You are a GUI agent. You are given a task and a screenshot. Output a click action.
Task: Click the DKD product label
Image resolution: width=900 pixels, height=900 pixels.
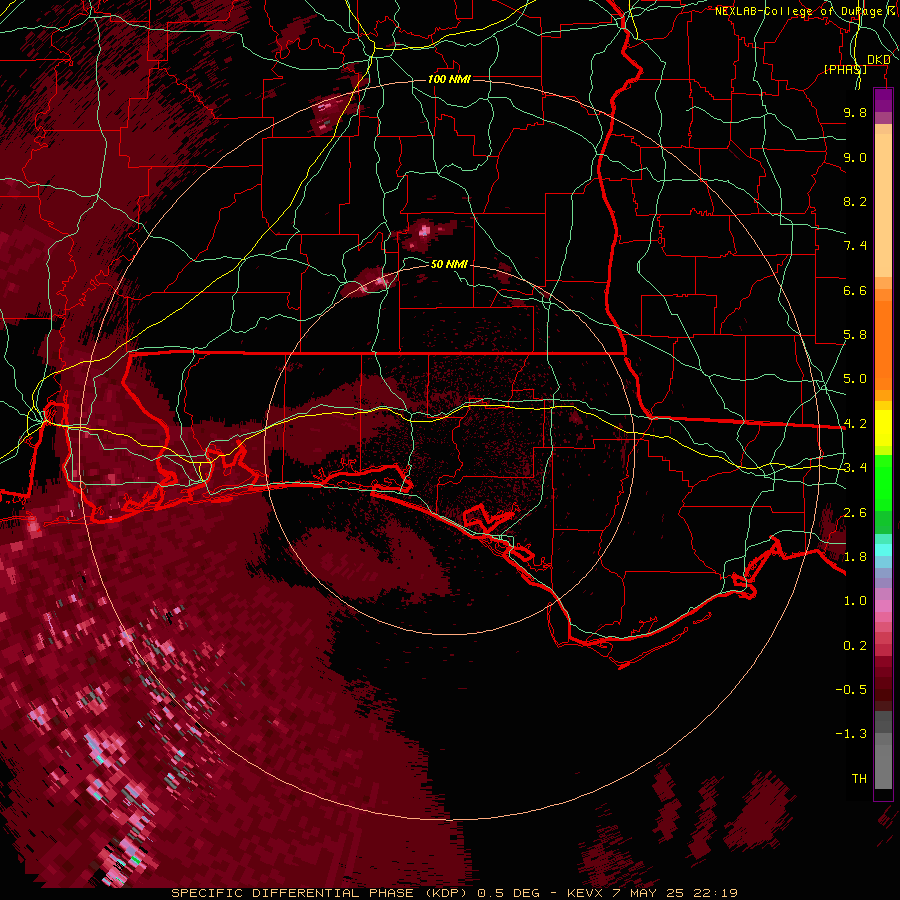878,60
